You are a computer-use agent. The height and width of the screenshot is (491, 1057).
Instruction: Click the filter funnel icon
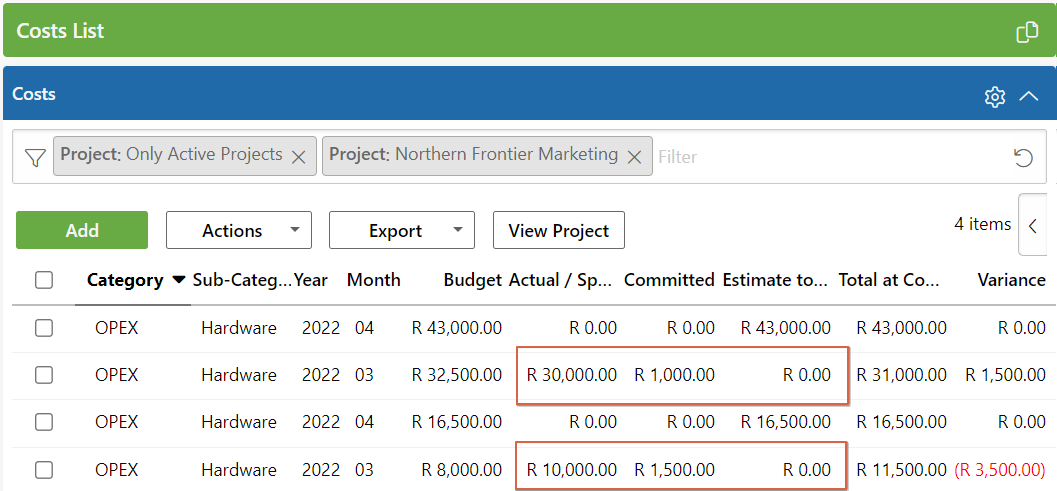pos(35,157)
